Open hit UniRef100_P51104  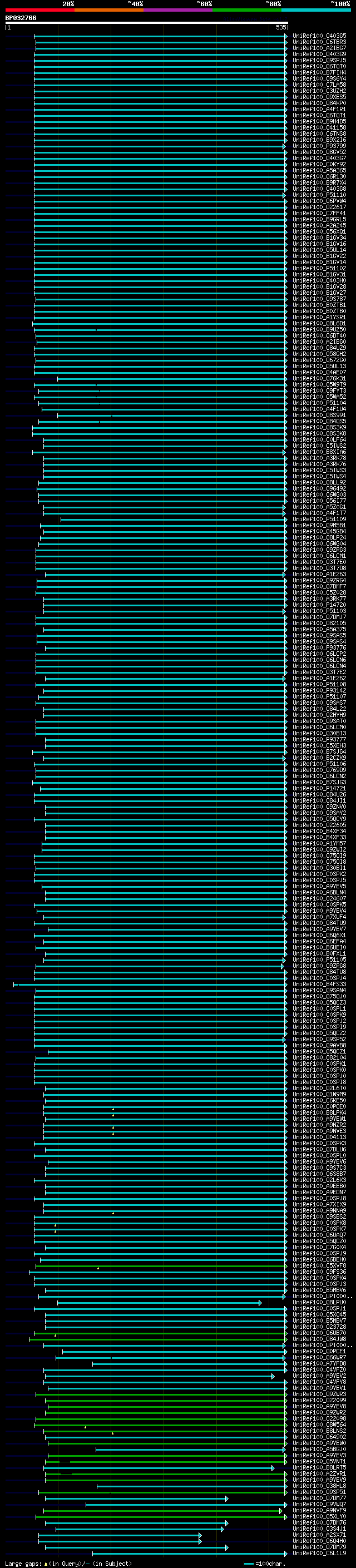click(x=319, y=403)
